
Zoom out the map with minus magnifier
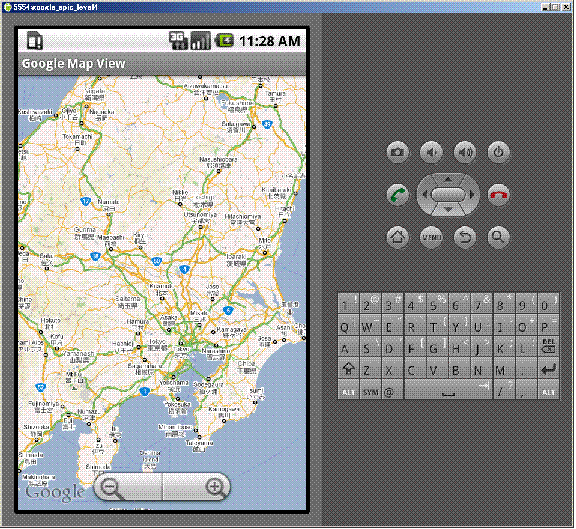pos(128,487)
